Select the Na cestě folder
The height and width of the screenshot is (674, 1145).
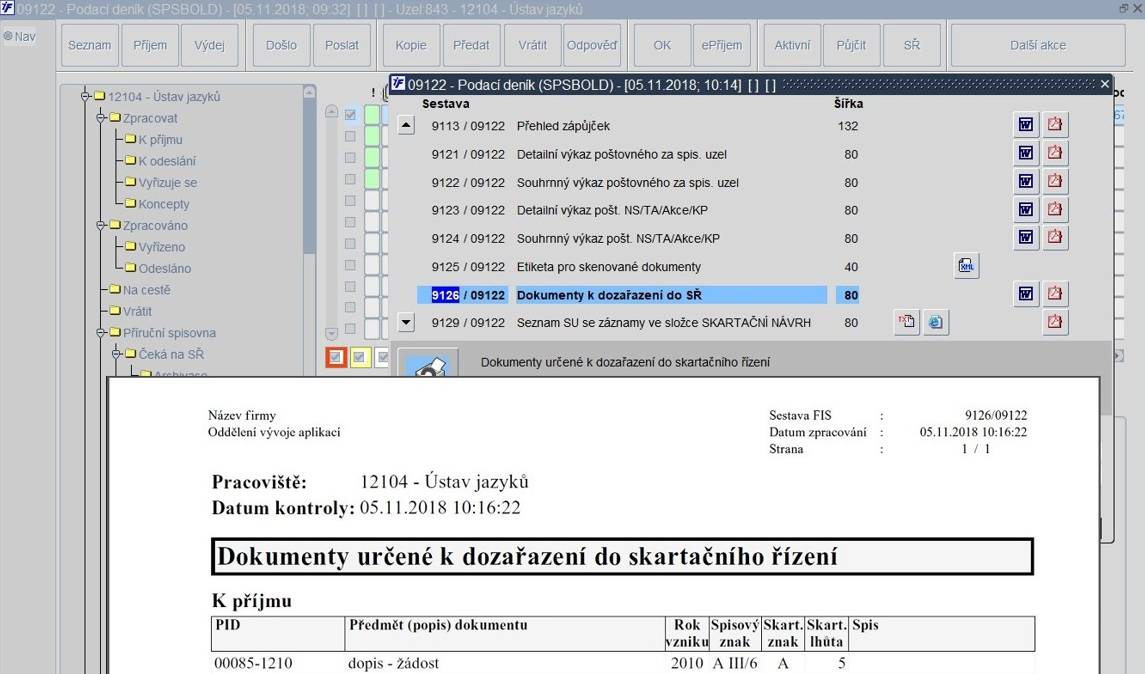click(139, 290)
